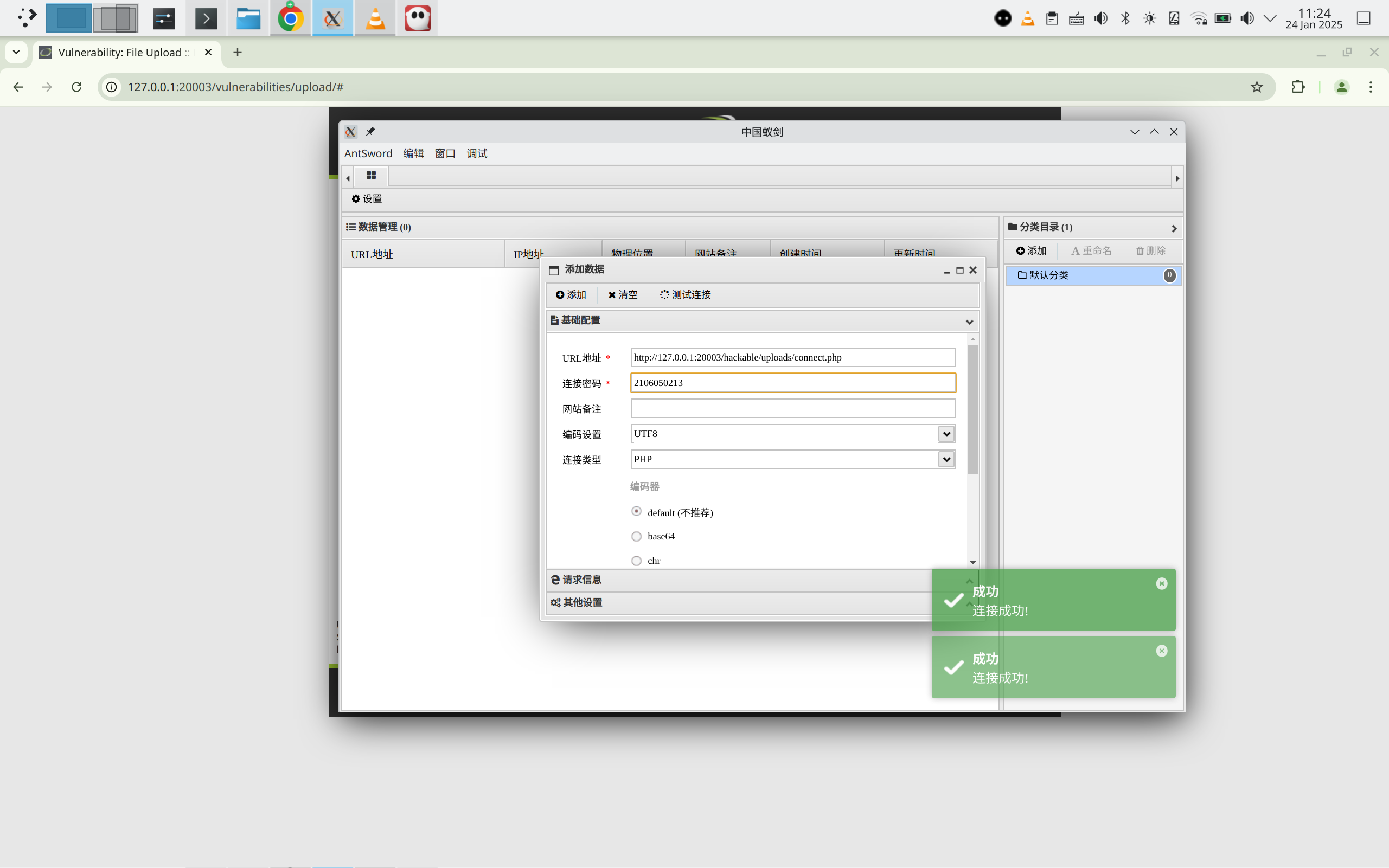Click the pin icon in AntSword titlebar
Viewport: 1389px width, 868px height.
click(x=370, y=131)
